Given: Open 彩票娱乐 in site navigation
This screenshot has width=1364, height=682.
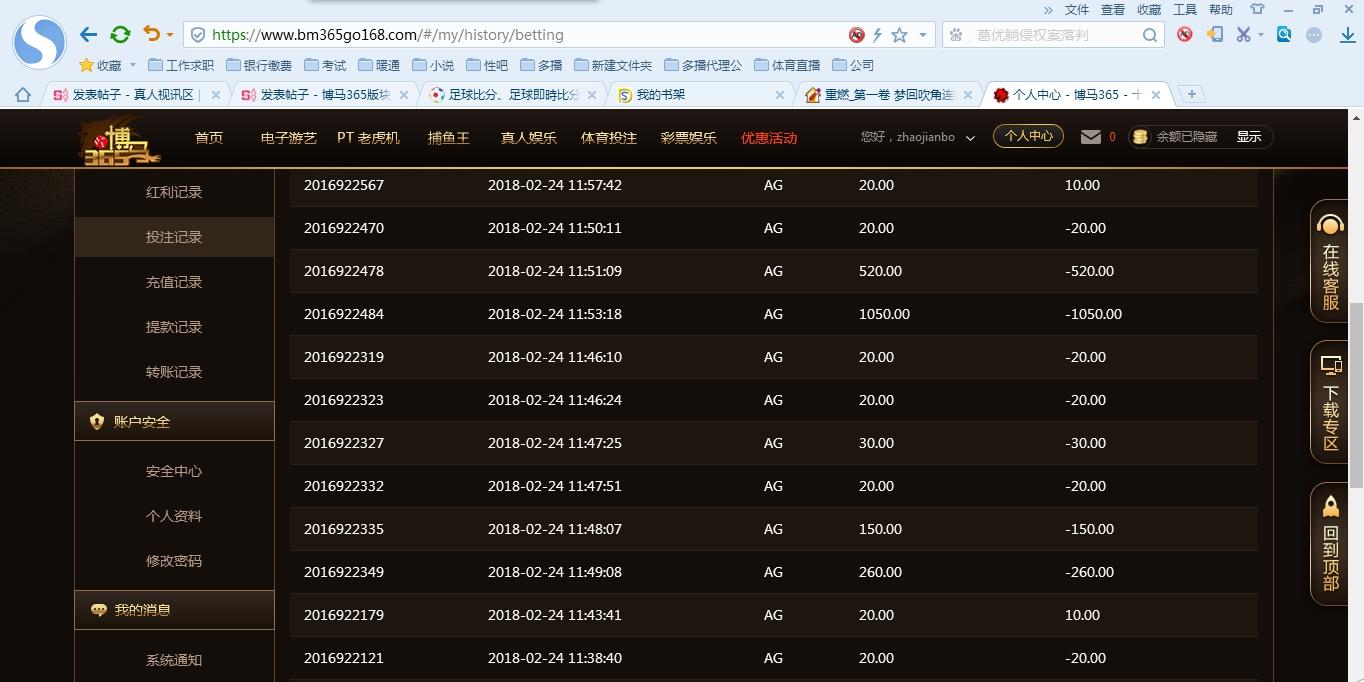Looking at the screenshot, I should click(x=688, y=138).
